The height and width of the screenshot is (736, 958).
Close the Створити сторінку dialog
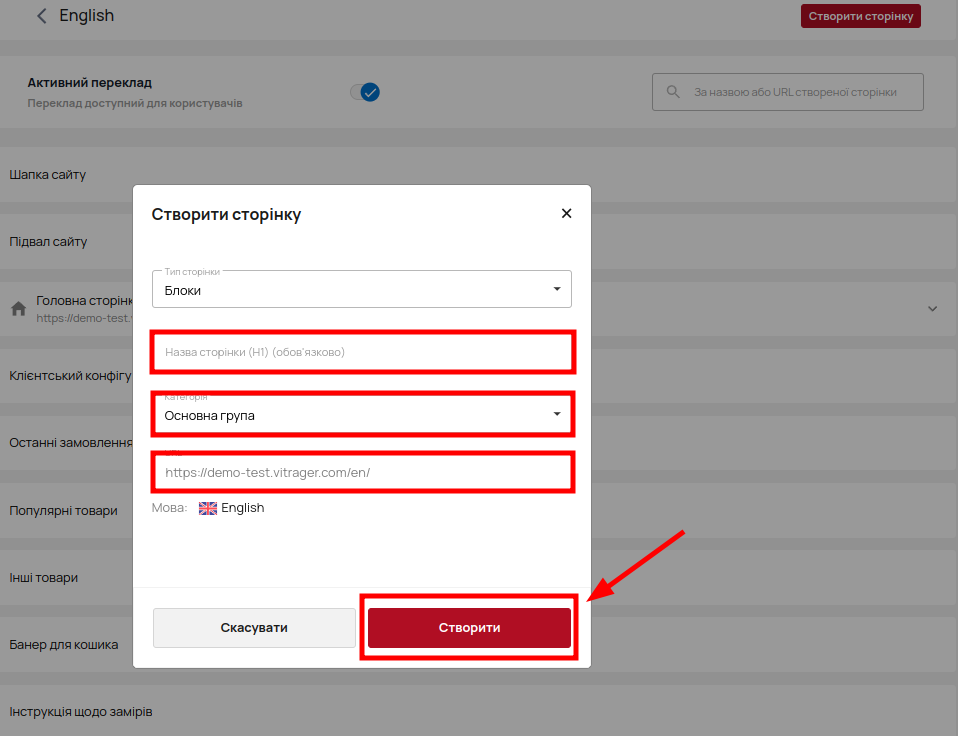click(566, 213)
